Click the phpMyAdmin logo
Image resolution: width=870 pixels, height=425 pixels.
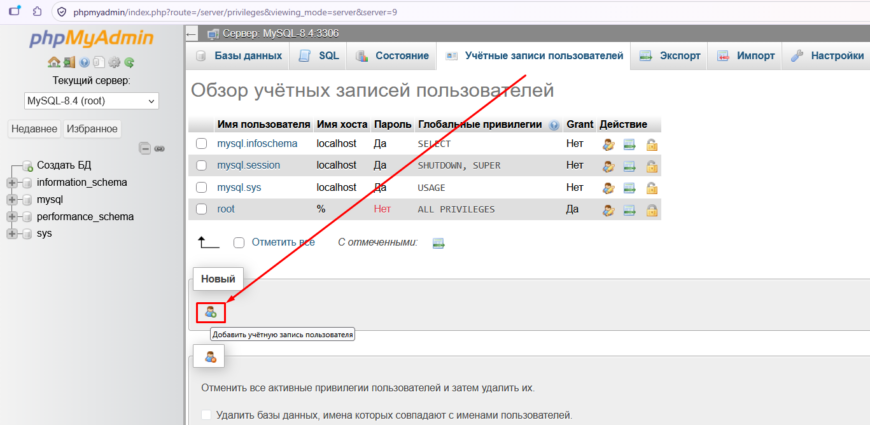(x=92, y=38)
